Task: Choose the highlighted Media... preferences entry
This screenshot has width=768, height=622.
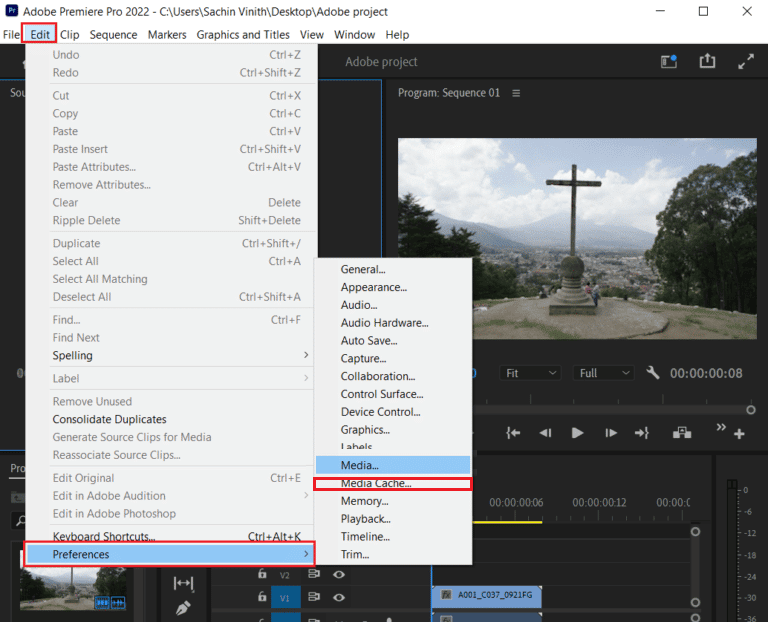Action: click(x=393, y=465)
